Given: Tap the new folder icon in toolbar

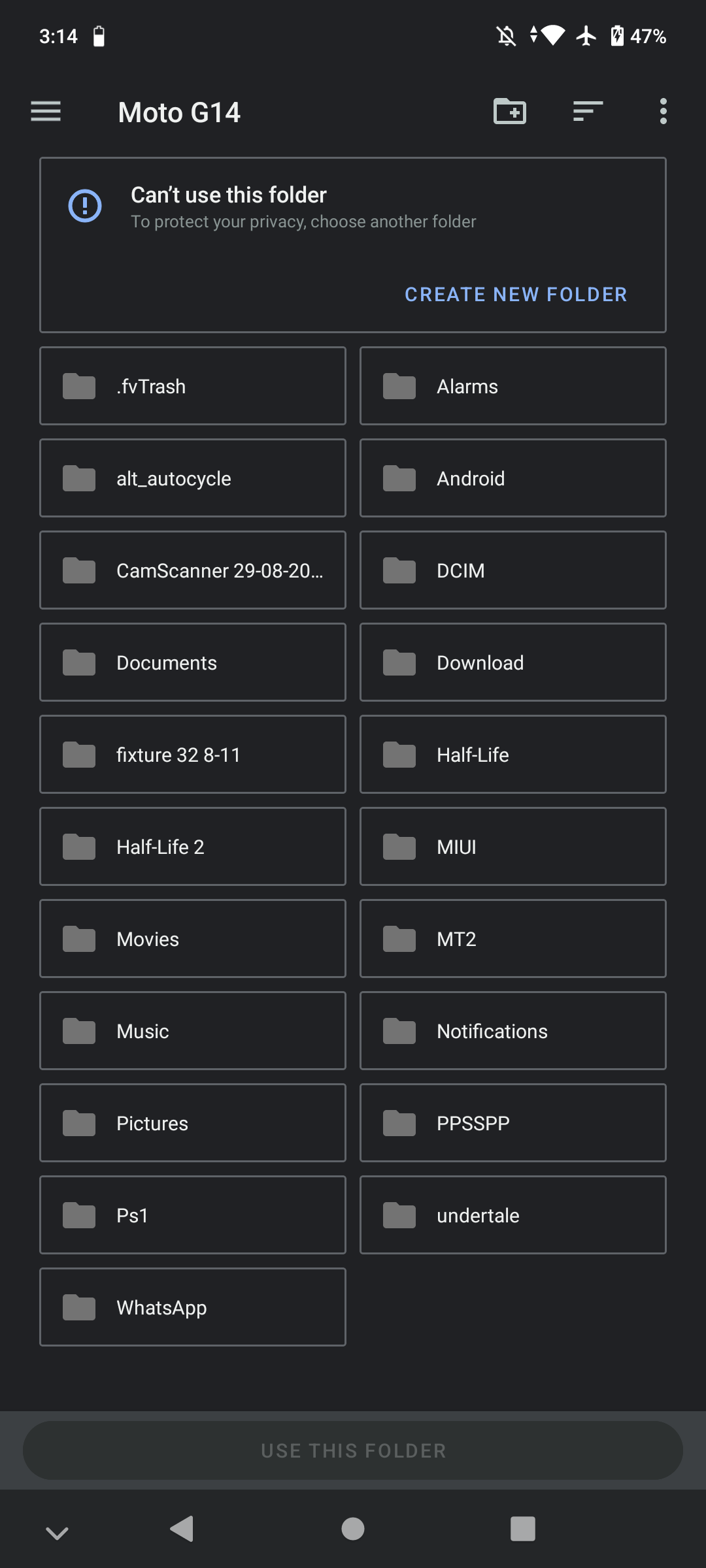Looking at the screenshot, I should 509,112.
